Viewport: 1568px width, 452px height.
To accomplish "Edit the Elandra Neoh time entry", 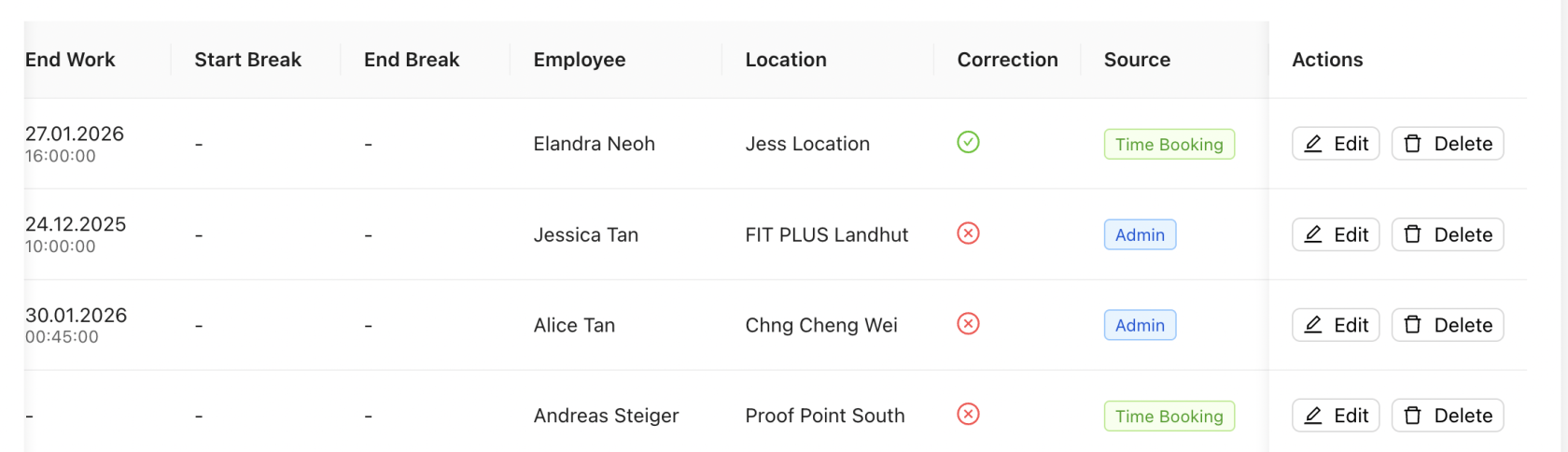I will (1336, 144).
